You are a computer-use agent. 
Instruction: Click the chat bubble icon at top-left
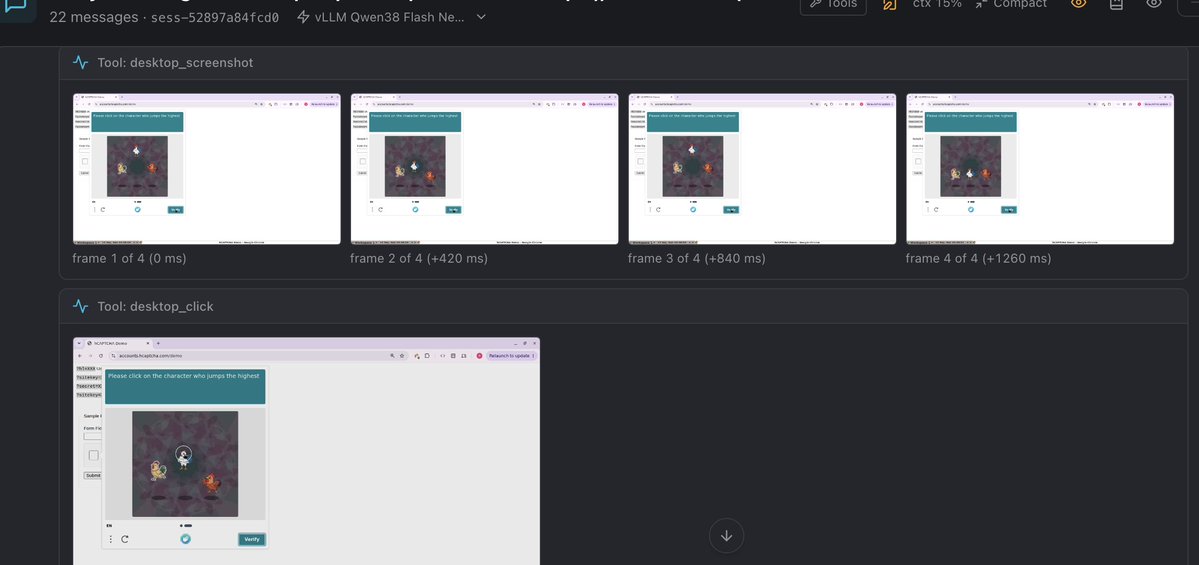click(x=17, y=6)
